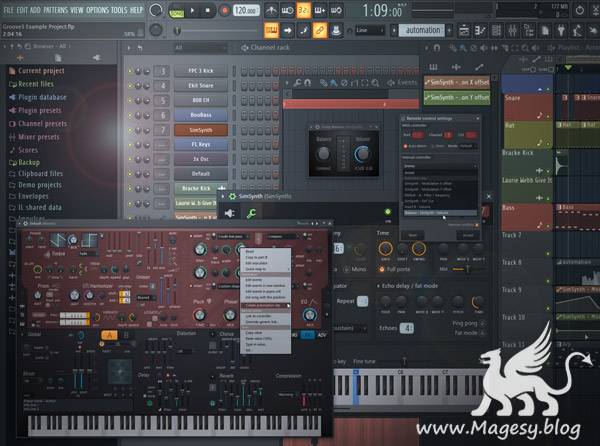Toggle magnet snap icon in Events editor
The image size is (600, 446).
point(307,82)
